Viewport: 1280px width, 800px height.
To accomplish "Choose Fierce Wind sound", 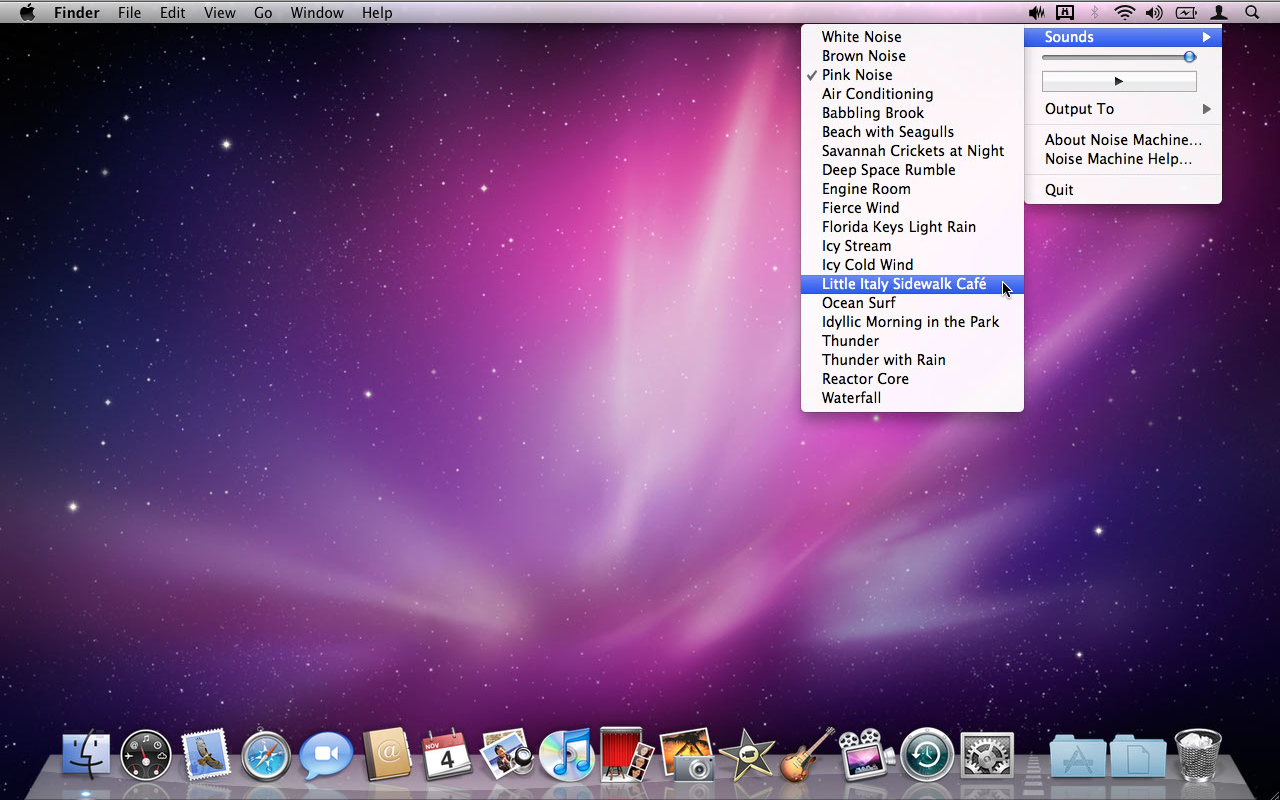I will pyautogui.click(x=912, y=208).
